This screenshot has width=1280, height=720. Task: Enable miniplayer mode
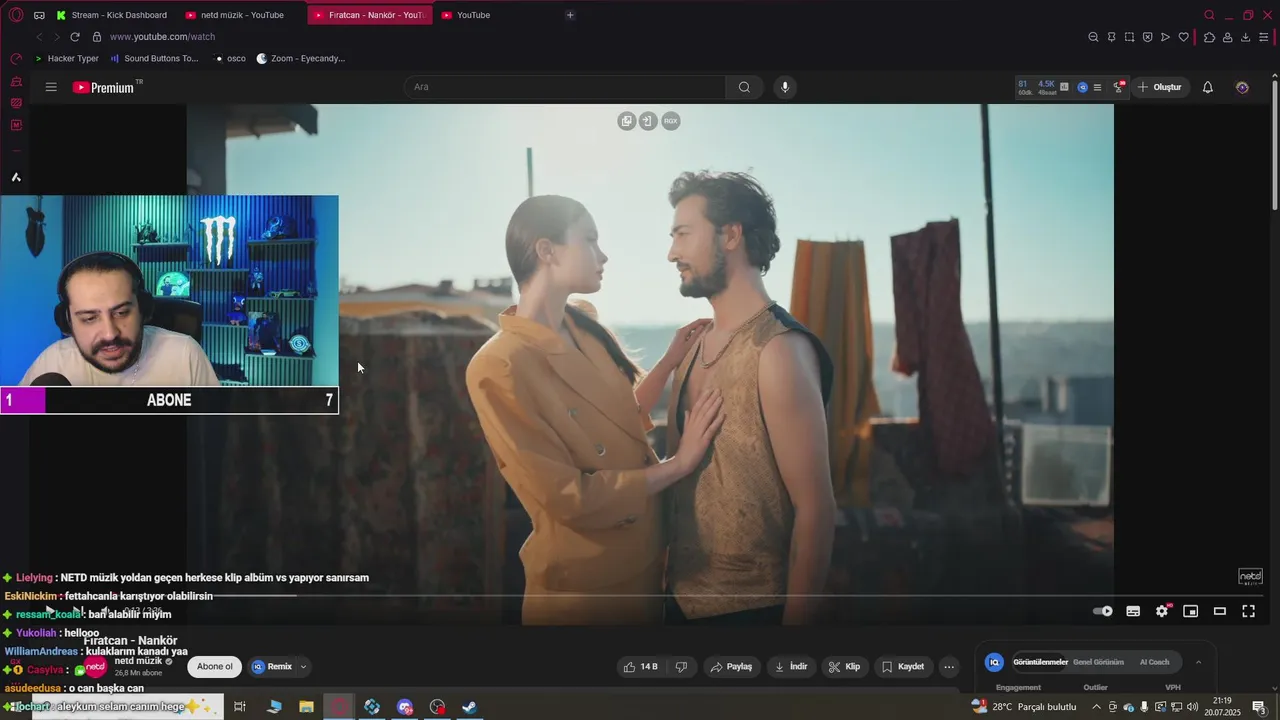1190,611
